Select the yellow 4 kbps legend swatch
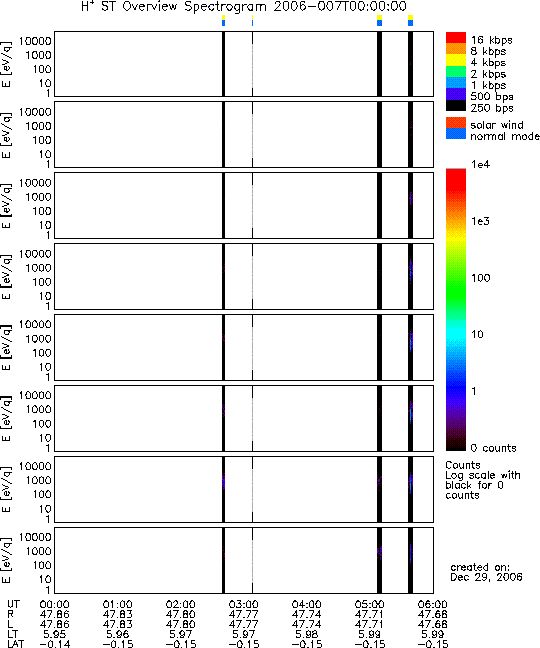This screenshot has width=540, height=648. pyautogui.click(x=456, y=60)
